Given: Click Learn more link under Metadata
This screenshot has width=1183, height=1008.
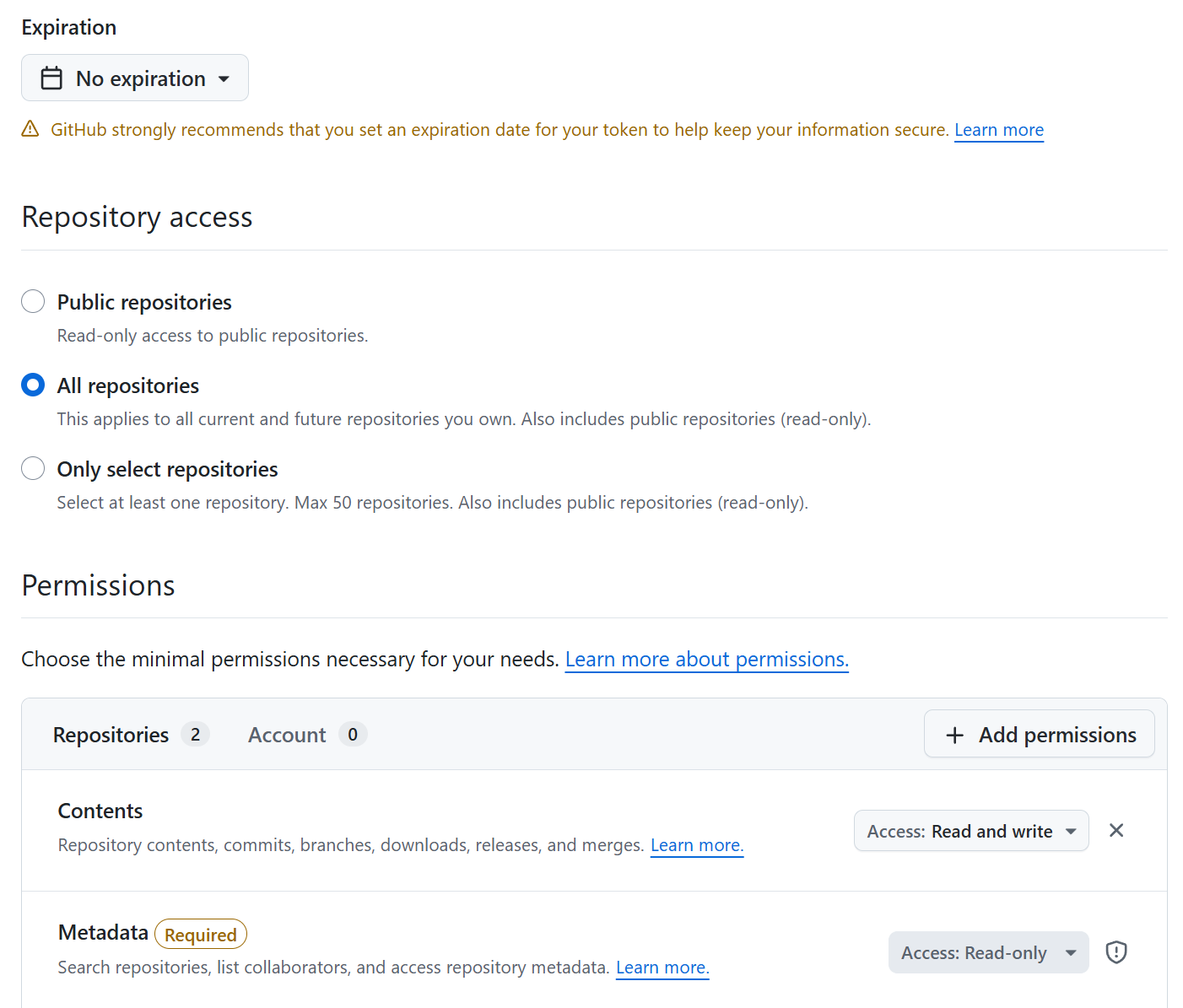Looking at the screenshot, I should (662, 968).
